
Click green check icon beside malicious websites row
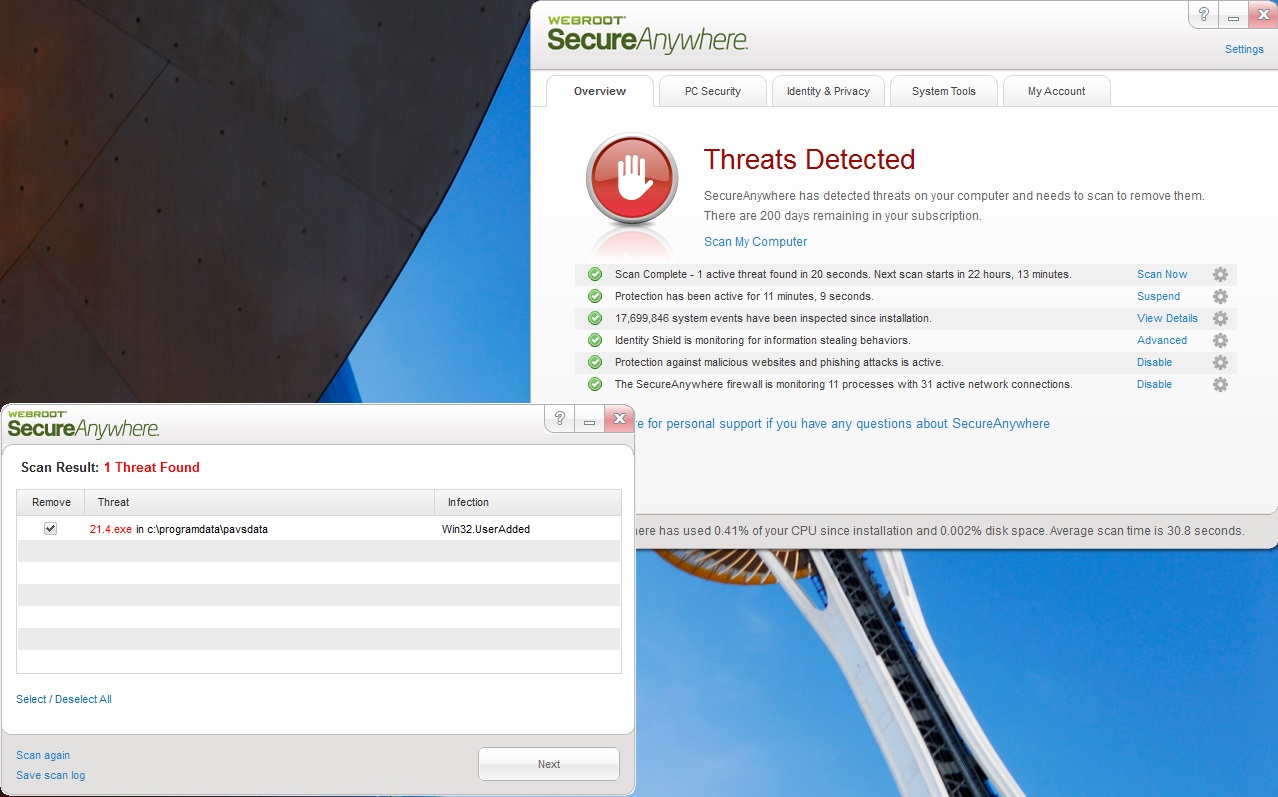[595, 362]
